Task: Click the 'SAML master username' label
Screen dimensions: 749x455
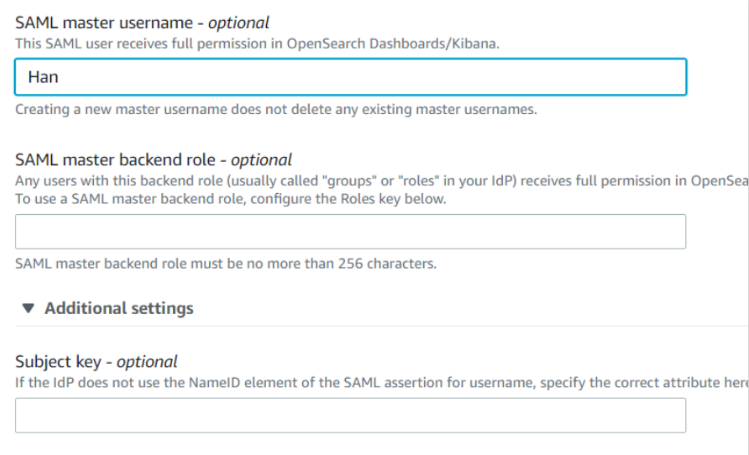Action: pos(104,22)
